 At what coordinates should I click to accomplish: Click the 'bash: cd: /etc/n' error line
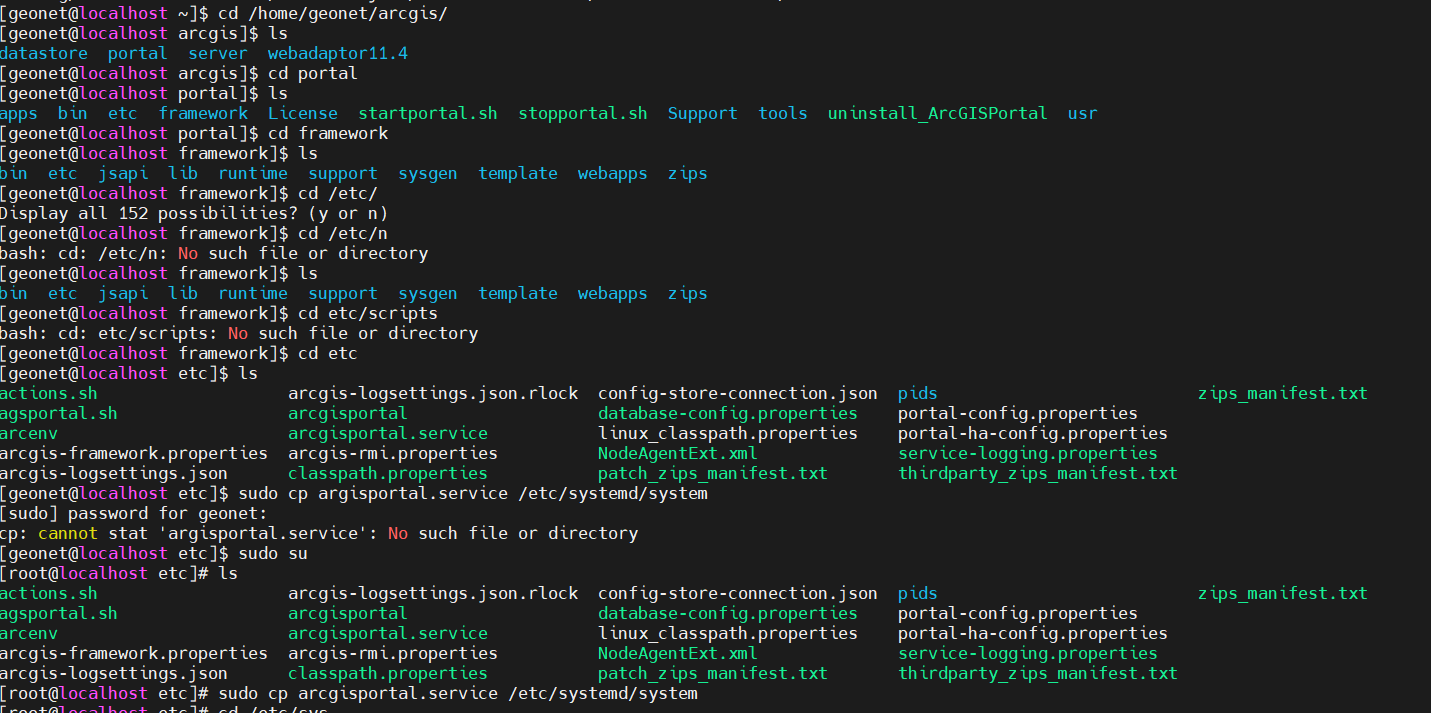pos(214,253)
